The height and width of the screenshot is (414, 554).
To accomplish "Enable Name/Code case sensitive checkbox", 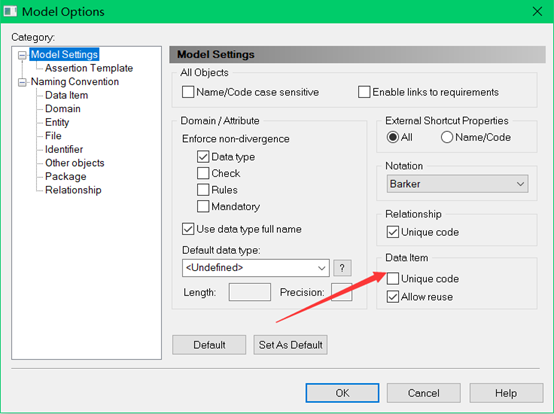I will click(188, 92).
